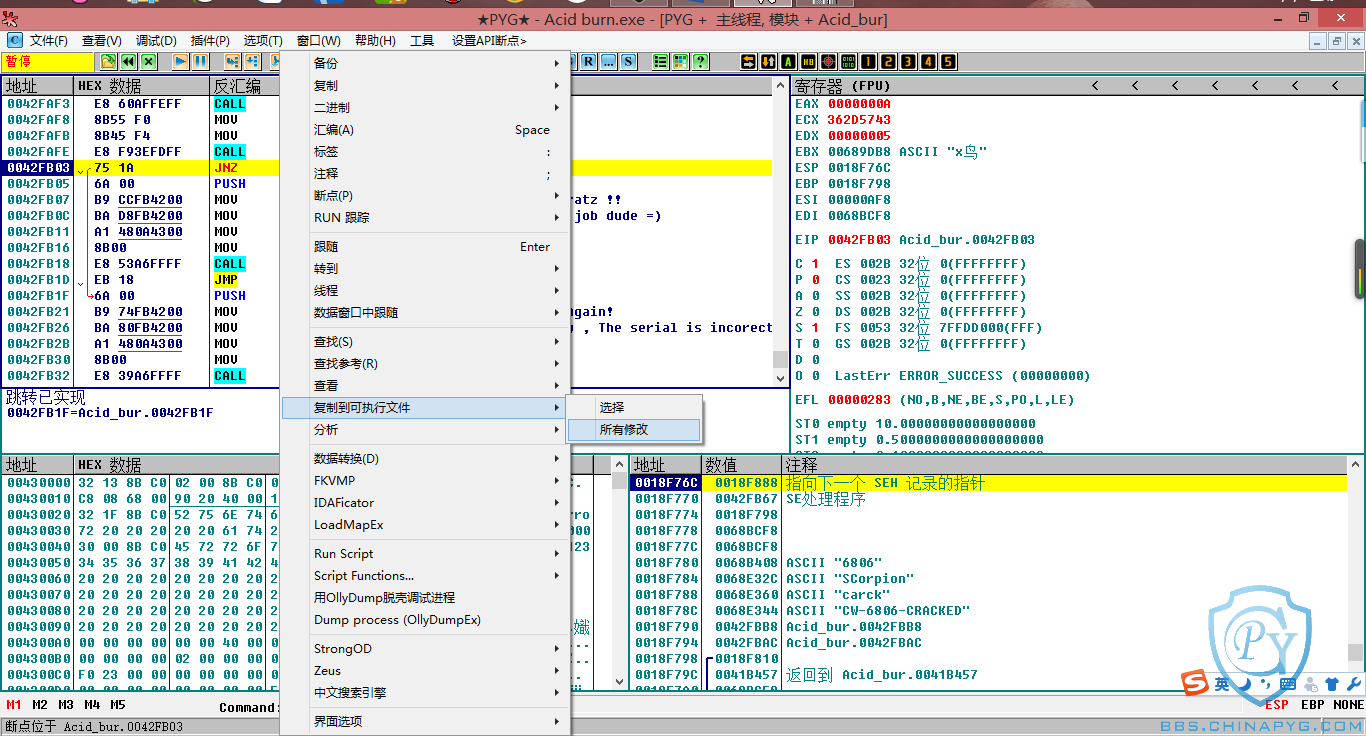Switch to memory tab M3

(66, 705)
